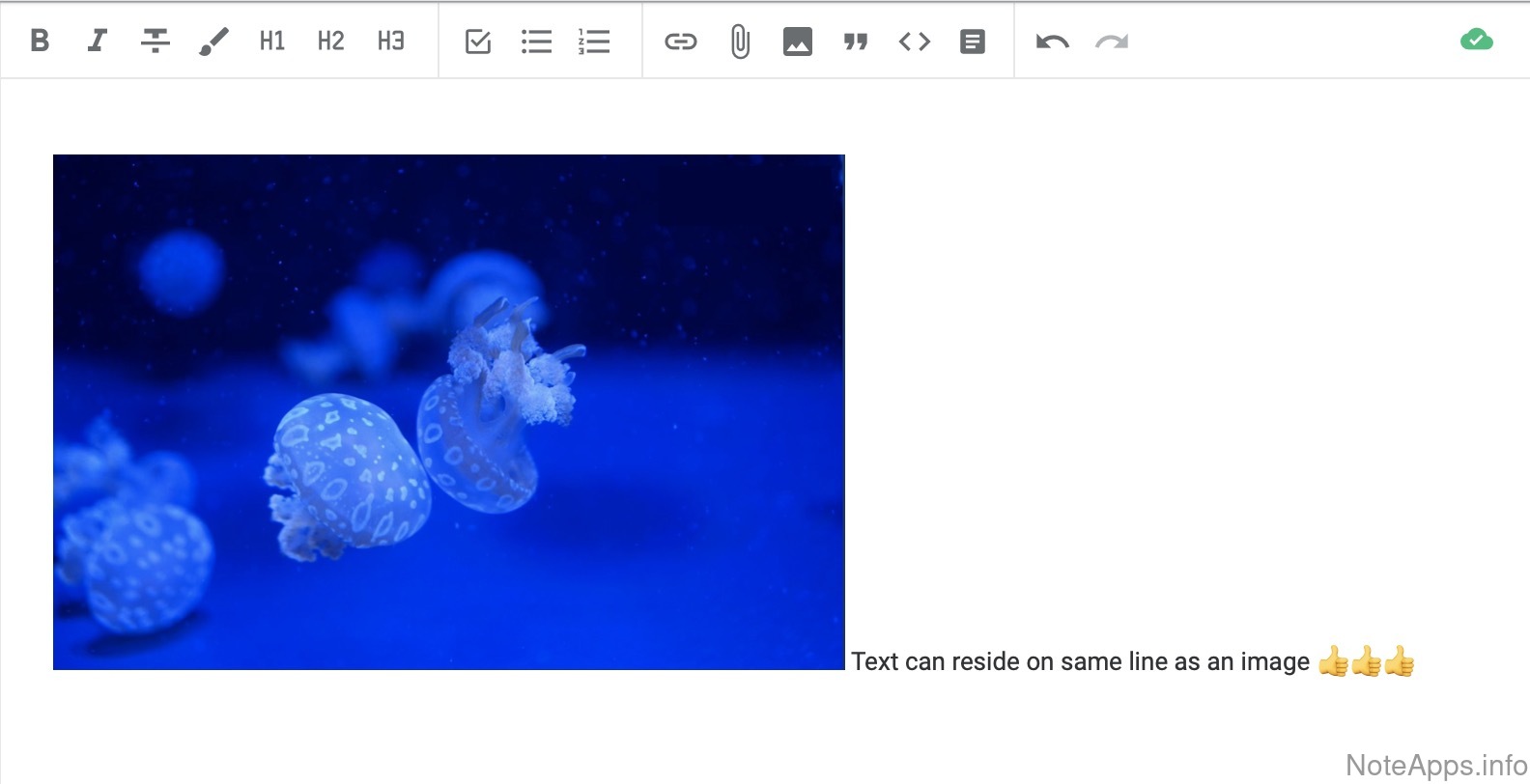
Task: Toggle strikethrough text formatting
Action: point(155,41)
